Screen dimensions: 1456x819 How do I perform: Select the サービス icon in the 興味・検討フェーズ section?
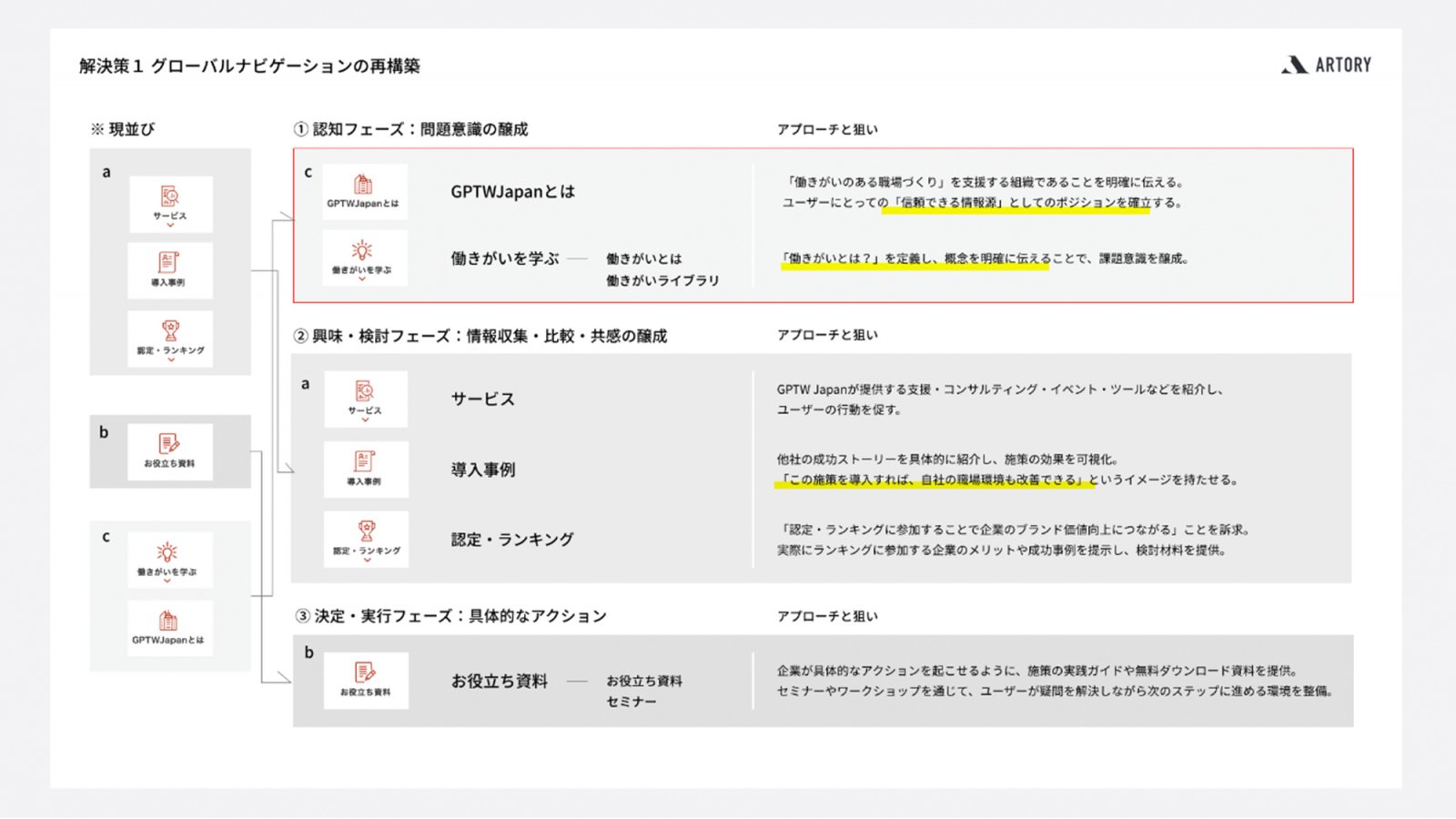(366, 399)
